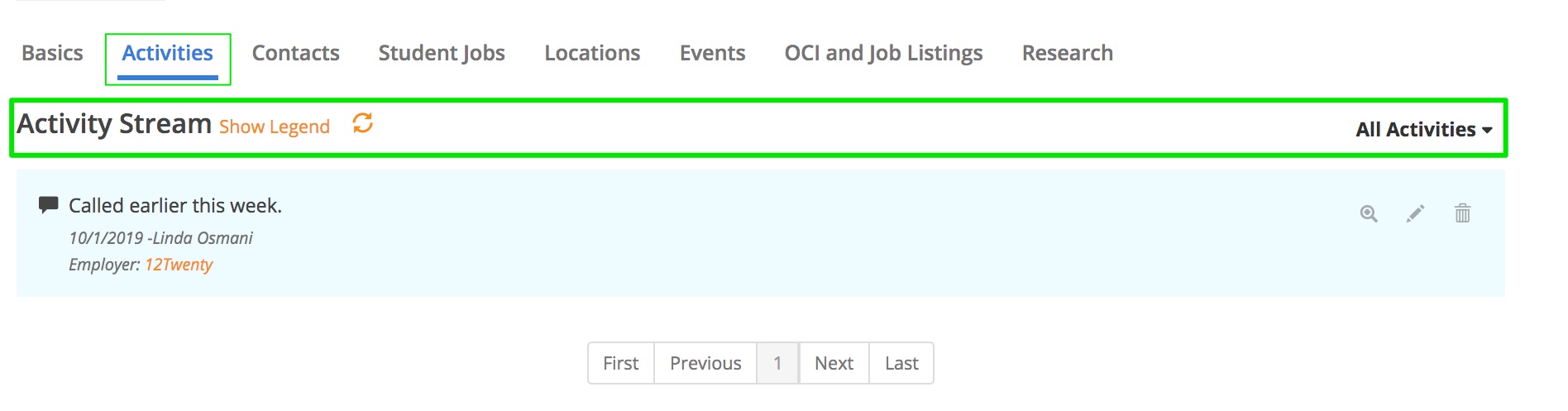Go to the First page
Screen dimensions: 1568x411
pyautogui.click(x=620, y=363)
